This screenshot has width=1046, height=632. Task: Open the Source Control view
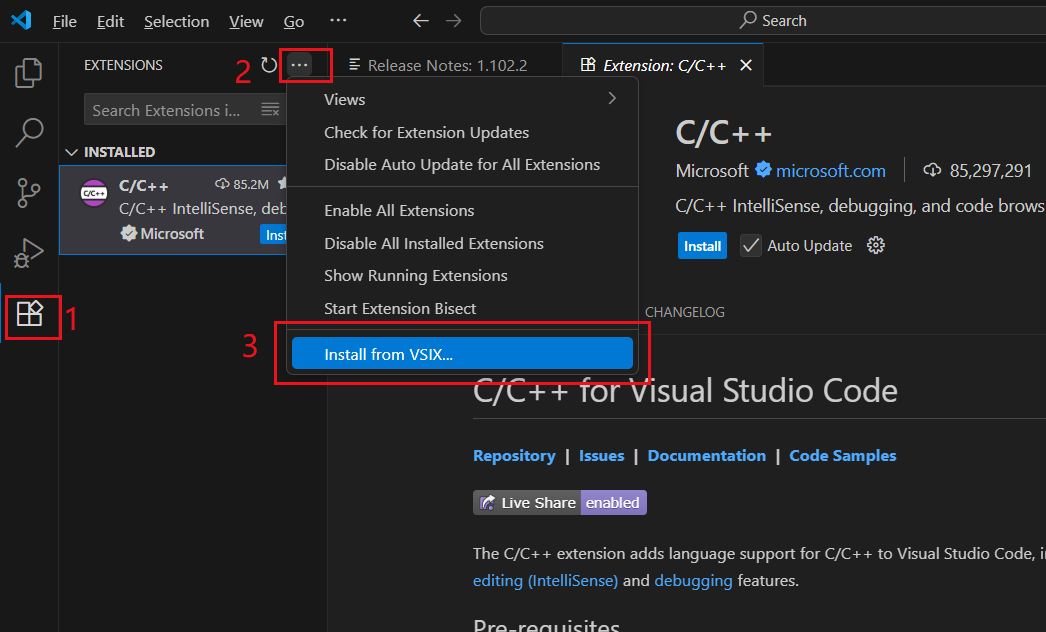pos(29,193)
